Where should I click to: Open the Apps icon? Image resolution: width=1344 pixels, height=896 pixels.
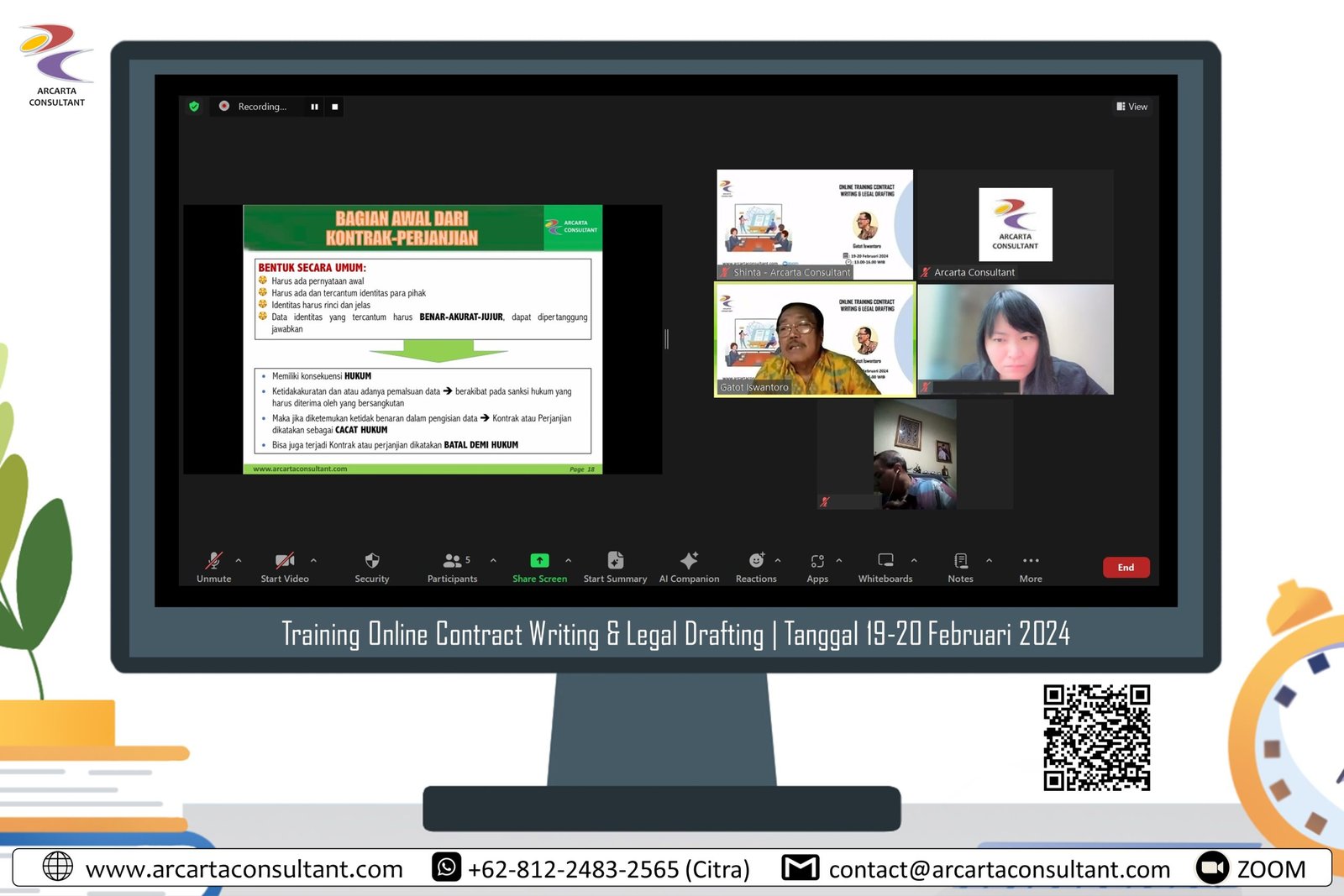click(817, 561)
